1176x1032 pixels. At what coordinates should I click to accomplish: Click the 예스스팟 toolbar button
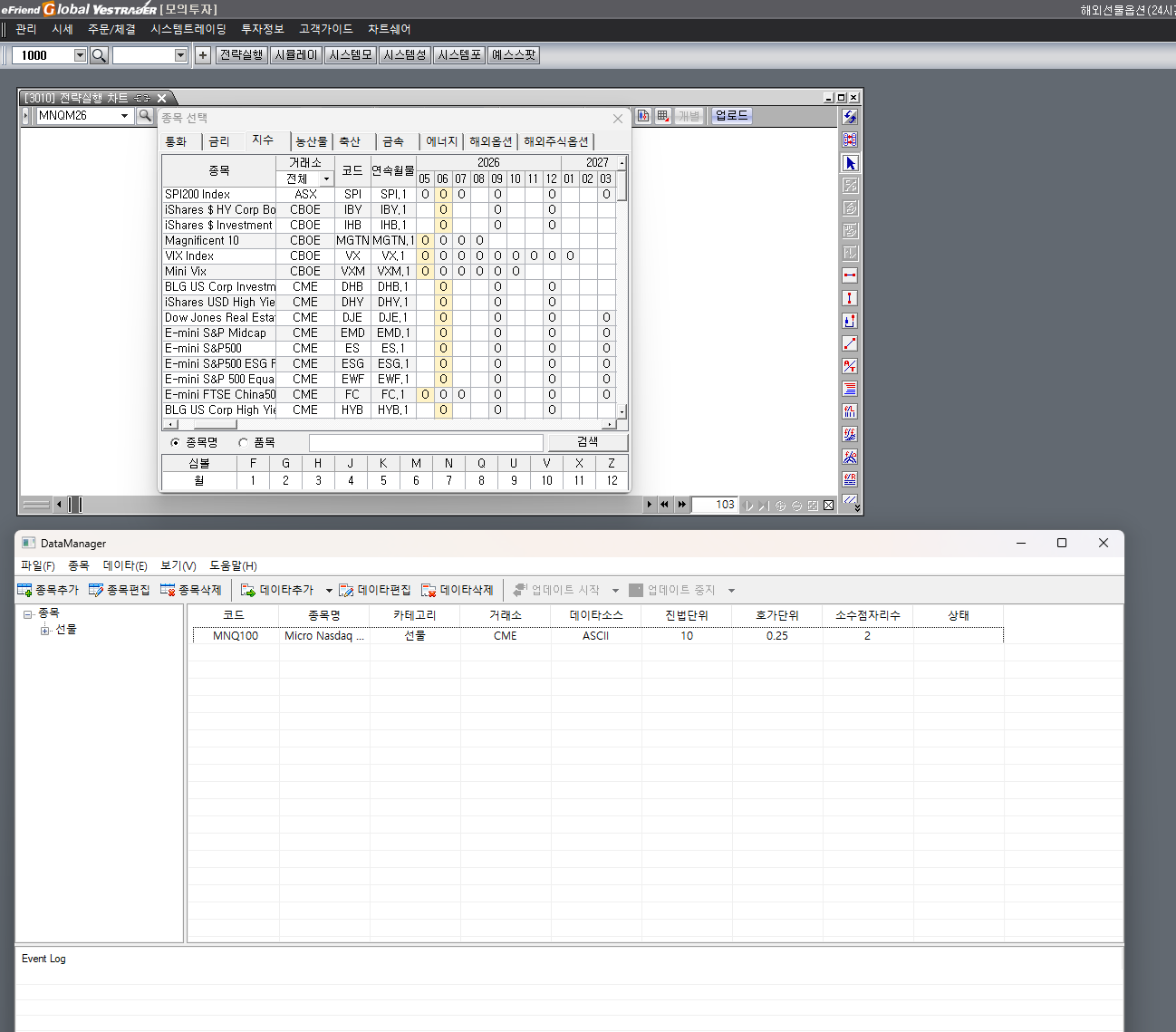(514, 55)
